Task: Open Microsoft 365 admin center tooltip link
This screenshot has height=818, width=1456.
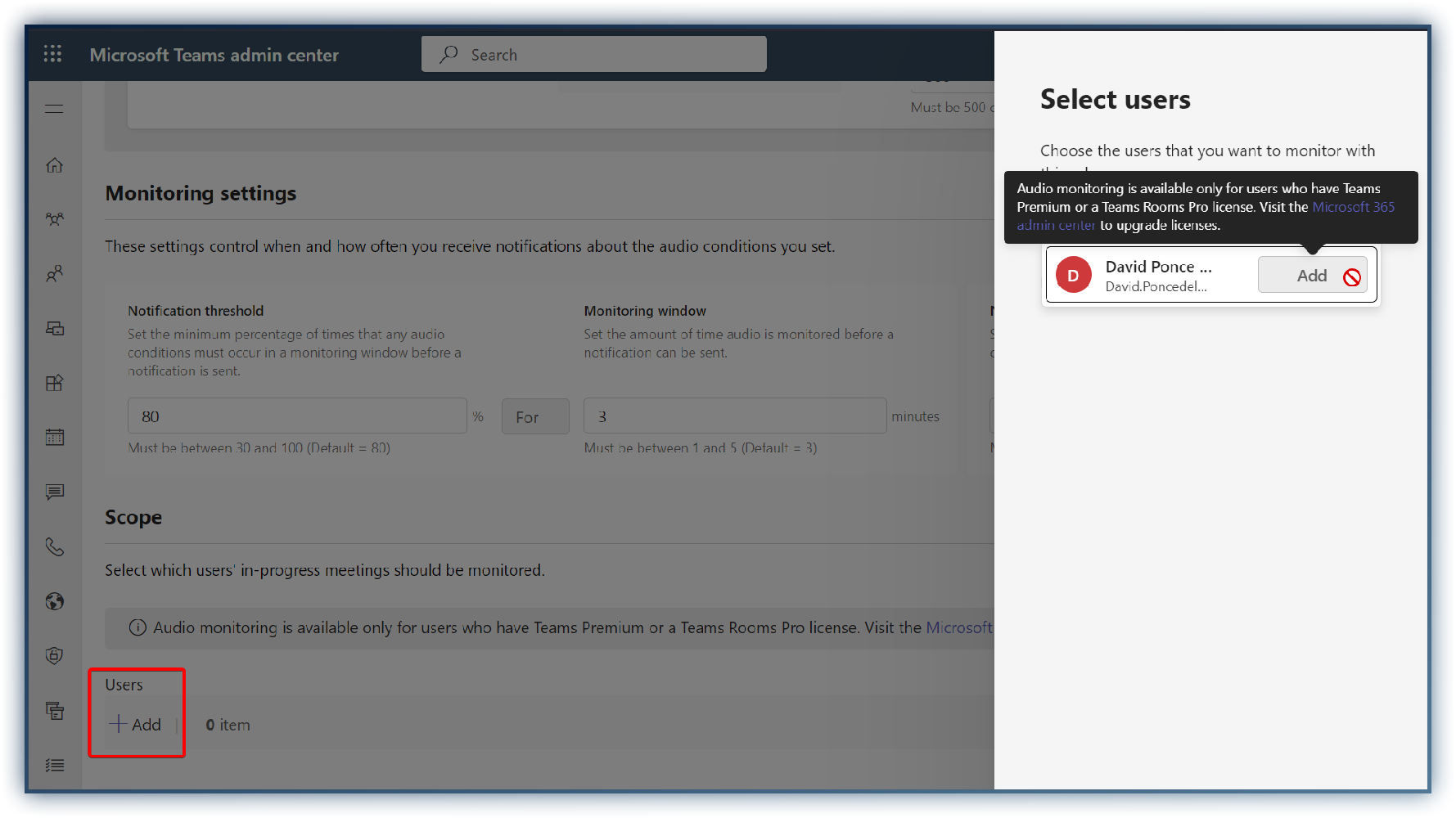Action: (x=1352, y=208)
